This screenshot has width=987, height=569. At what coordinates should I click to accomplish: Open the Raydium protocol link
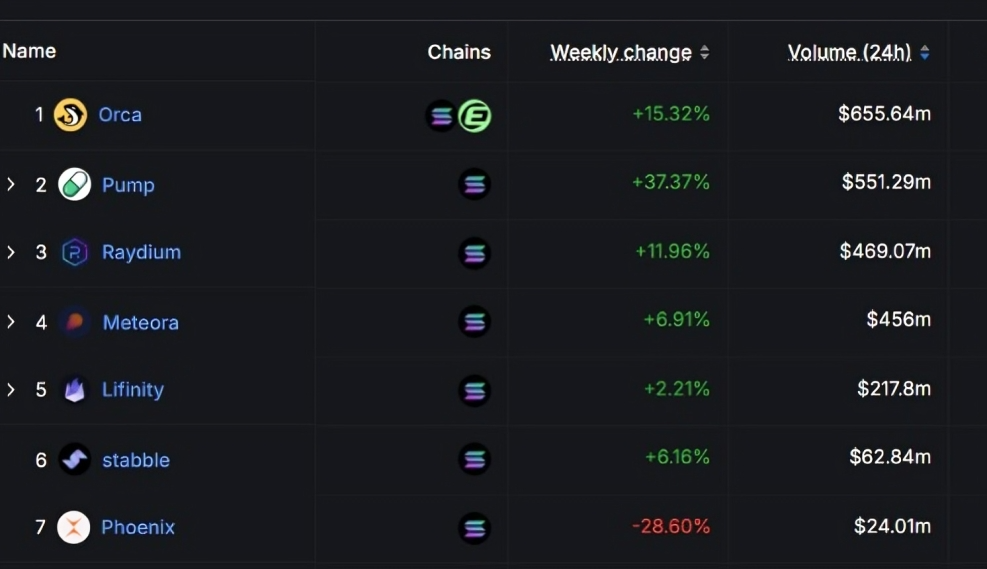pyautogui.click(x=141, y=252)
